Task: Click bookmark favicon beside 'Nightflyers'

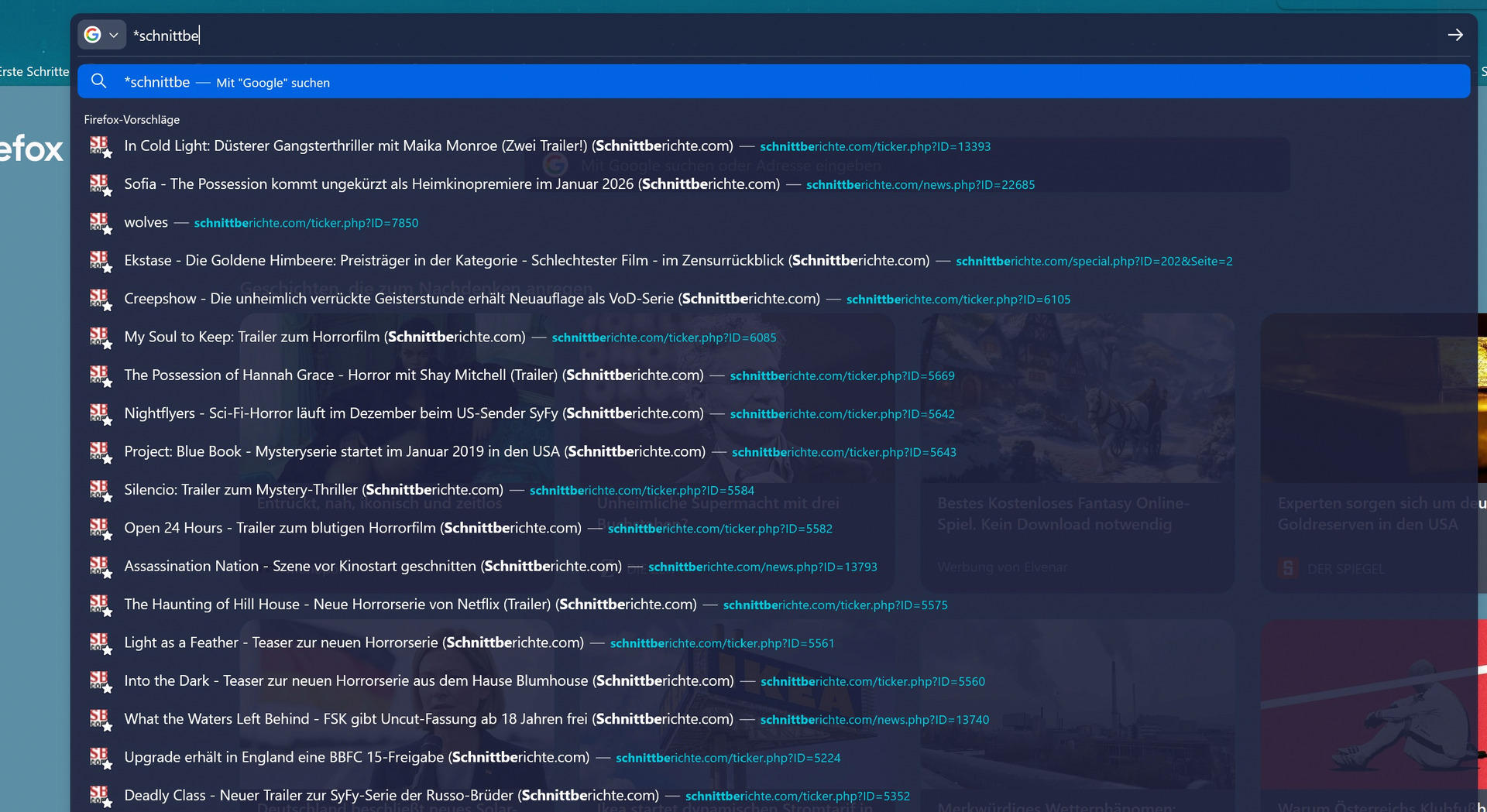Action: coord(101,413)
